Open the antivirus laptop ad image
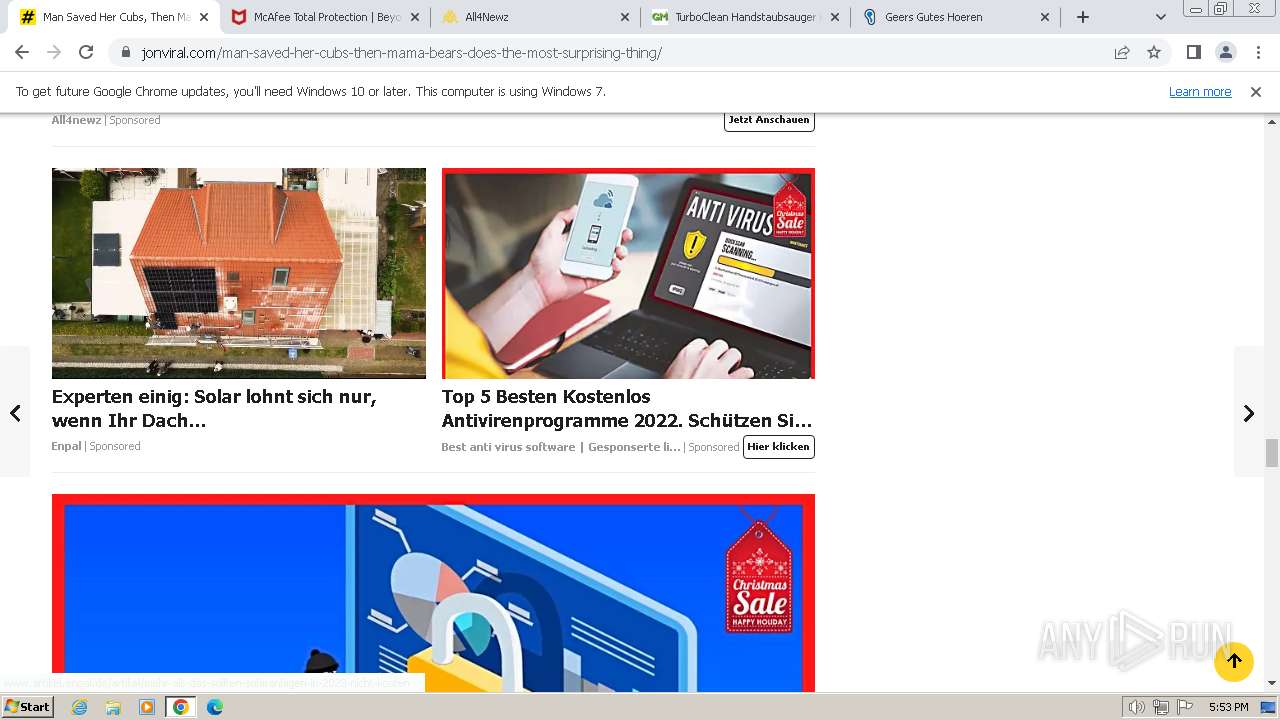Image resolution: width=1280 pixels, height=720 pixels. pos(628,273)
